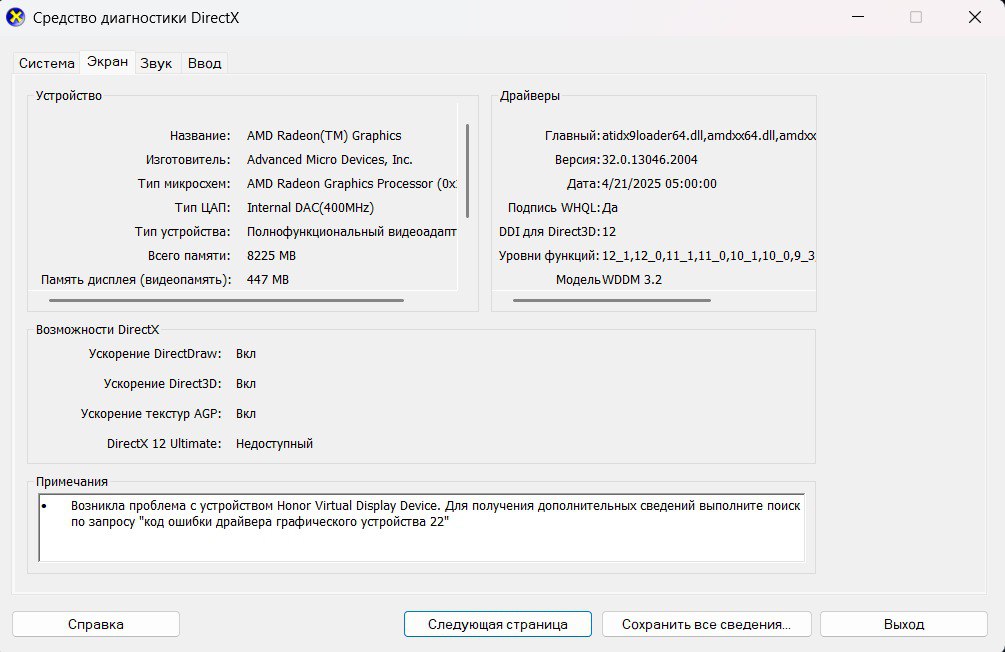Click the Название label
The width and height of the screenshot is (1005, 652).
[x=200, y=135]
